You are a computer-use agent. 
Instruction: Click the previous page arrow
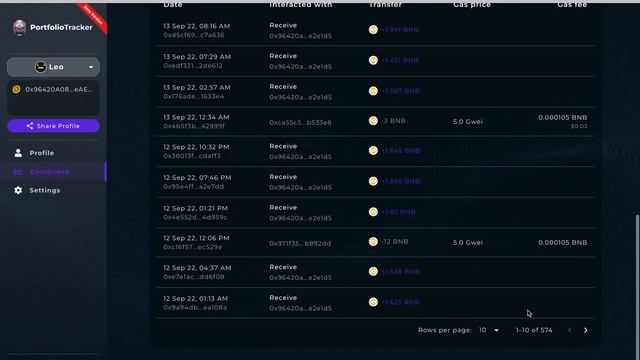coord(569,330)
